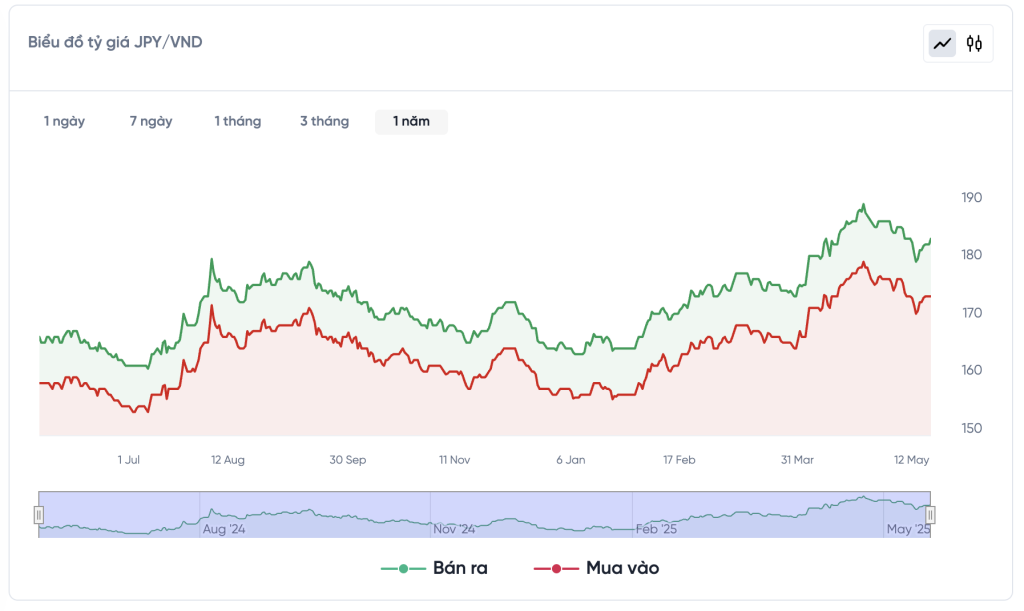Click the 12 Aug x-axis date label

pos(228,460)
